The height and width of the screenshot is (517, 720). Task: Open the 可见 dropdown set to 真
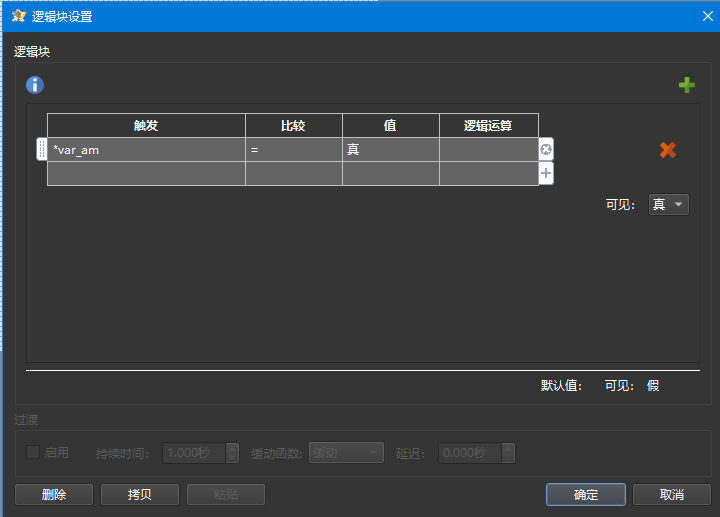(668, 204)
